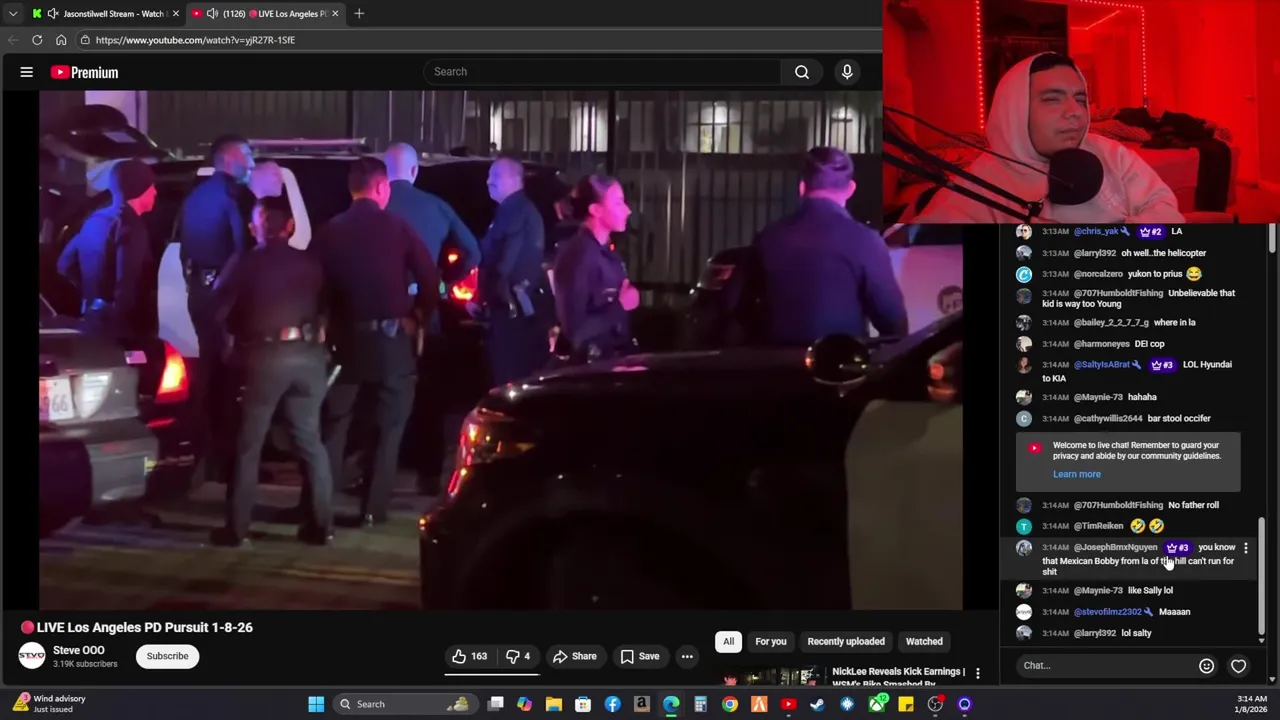Mute the Jasonstilwell Stream tab audio

click(53, 14)
